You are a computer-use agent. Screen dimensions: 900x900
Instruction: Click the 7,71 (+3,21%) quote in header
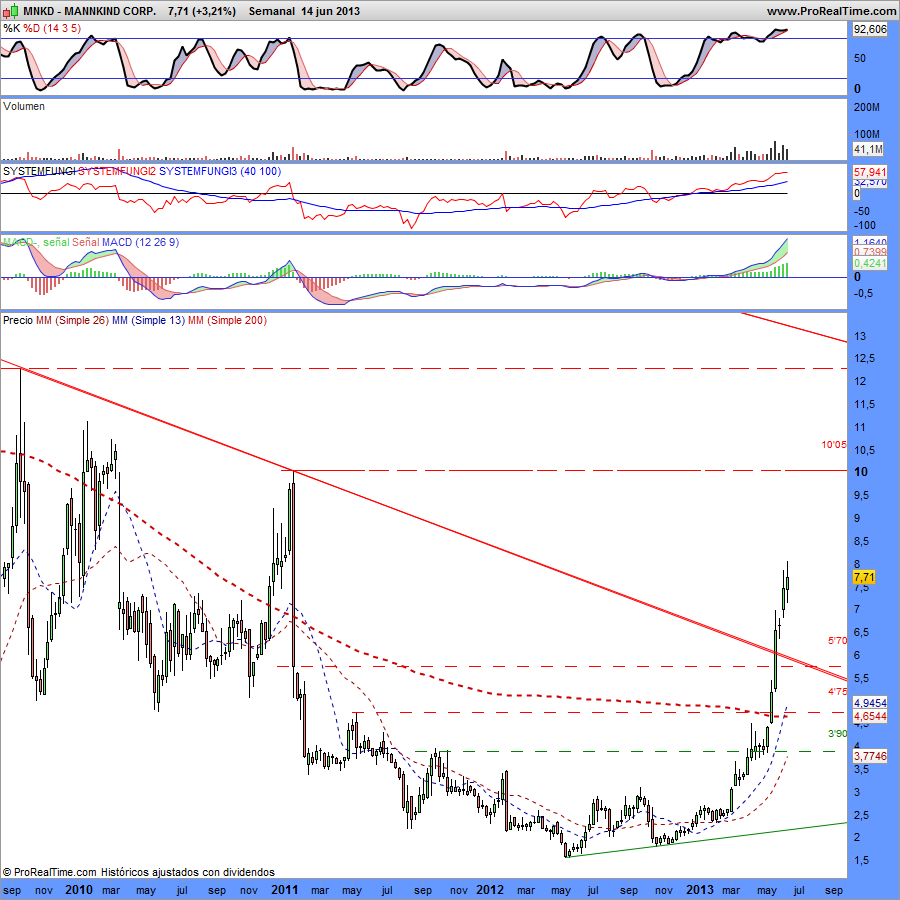pyautogui.click(x=201, y=11)
